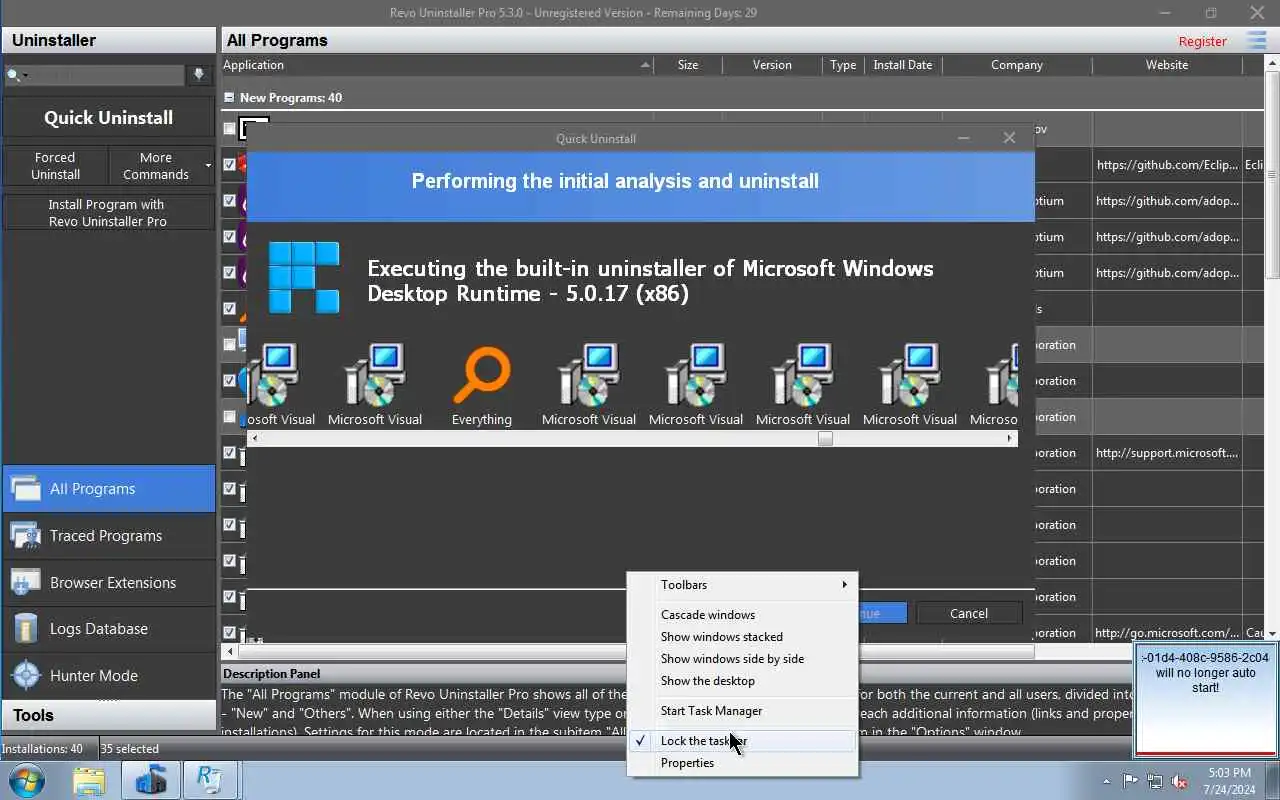
Task: Click inside the Uninstaller search field
Action: (x=108, y=75)
